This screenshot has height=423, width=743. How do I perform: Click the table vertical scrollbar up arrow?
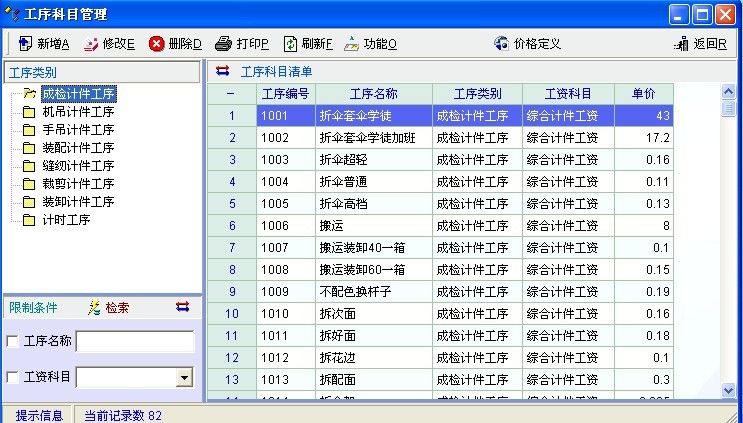click(728, 92)
